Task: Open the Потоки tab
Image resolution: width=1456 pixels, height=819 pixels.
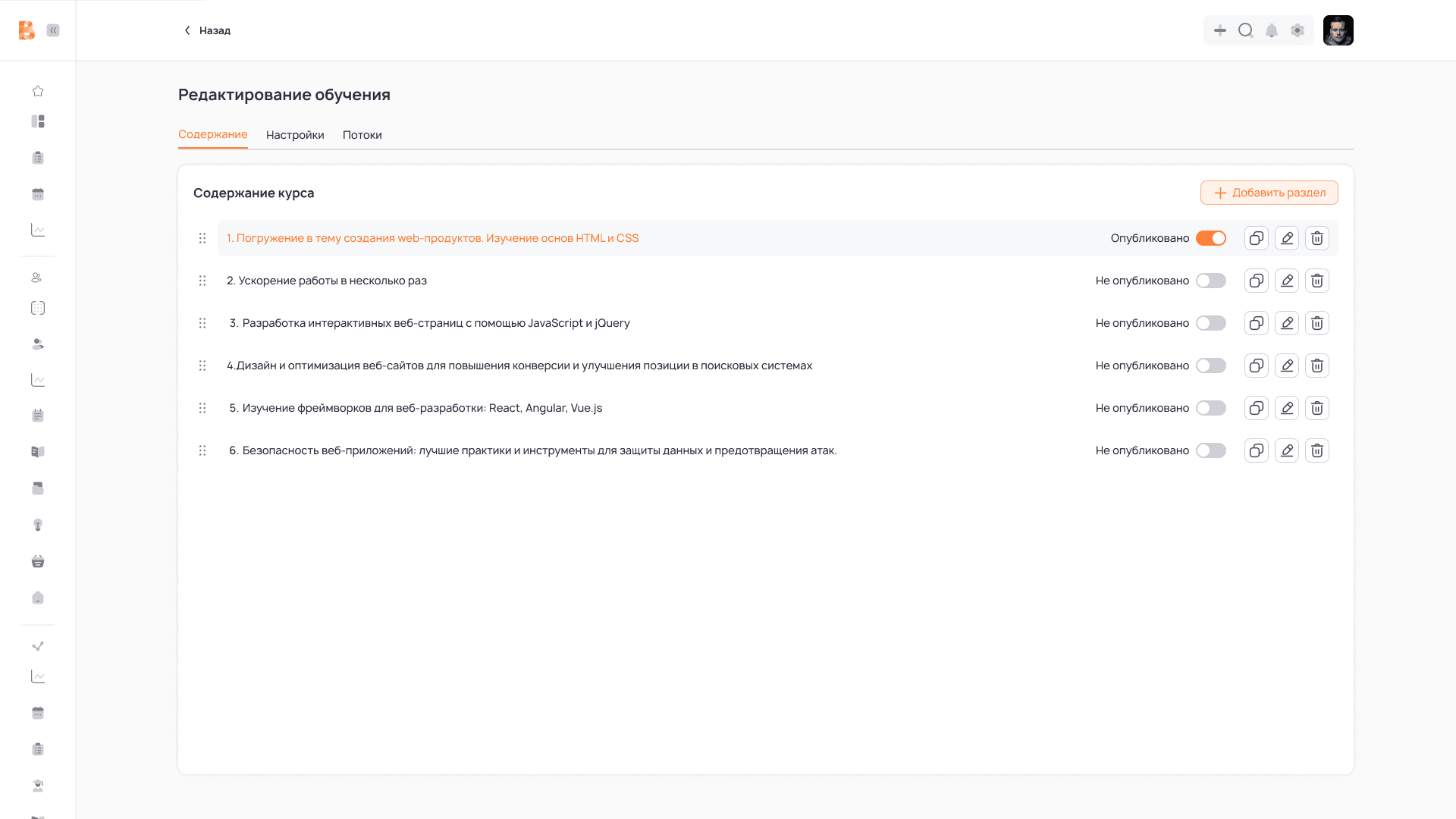Action: click(x=362, y=135)
